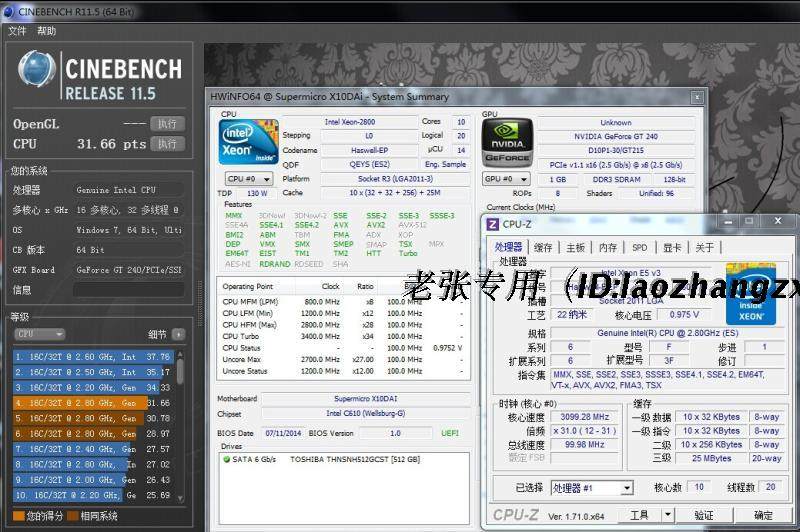Open the 文件 menu in Cinebench
Screen dimensions: 800x532
[x=17, y=31]
